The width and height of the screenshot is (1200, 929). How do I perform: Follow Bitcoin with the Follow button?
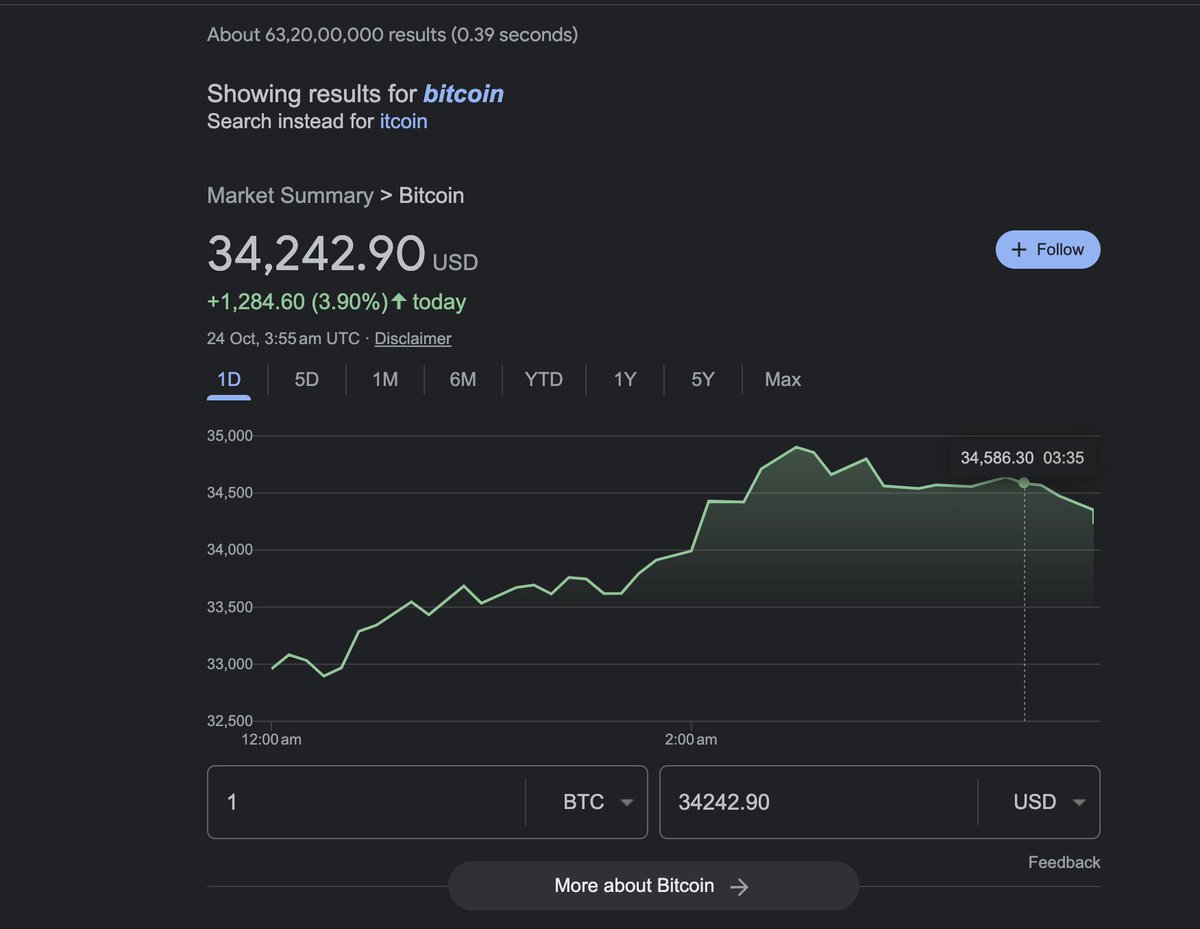click(1047, 250)
